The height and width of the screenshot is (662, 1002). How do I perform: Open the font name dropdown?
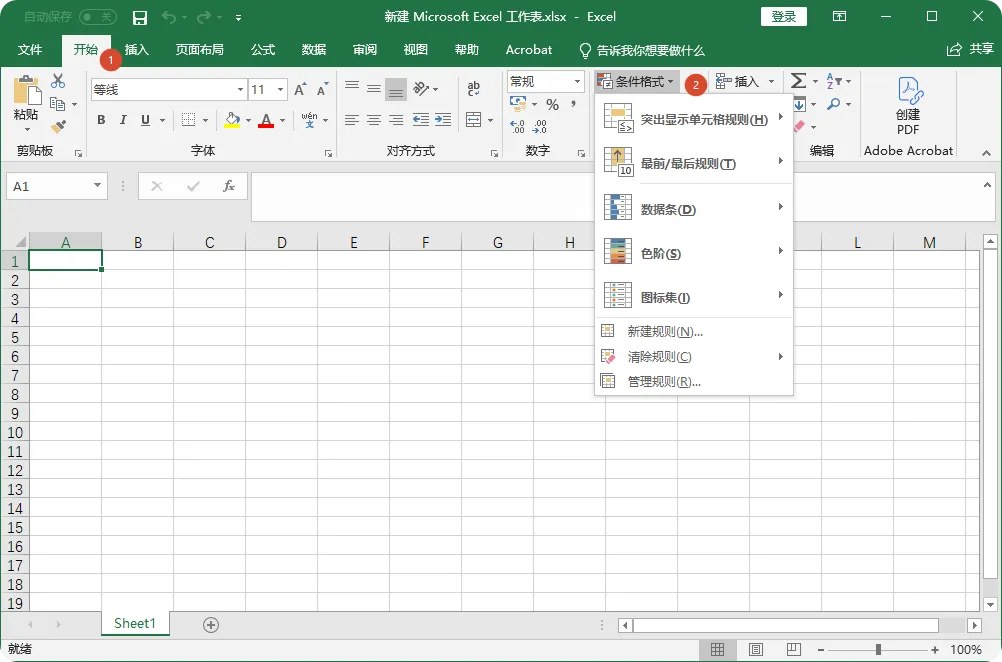(240, 89)
